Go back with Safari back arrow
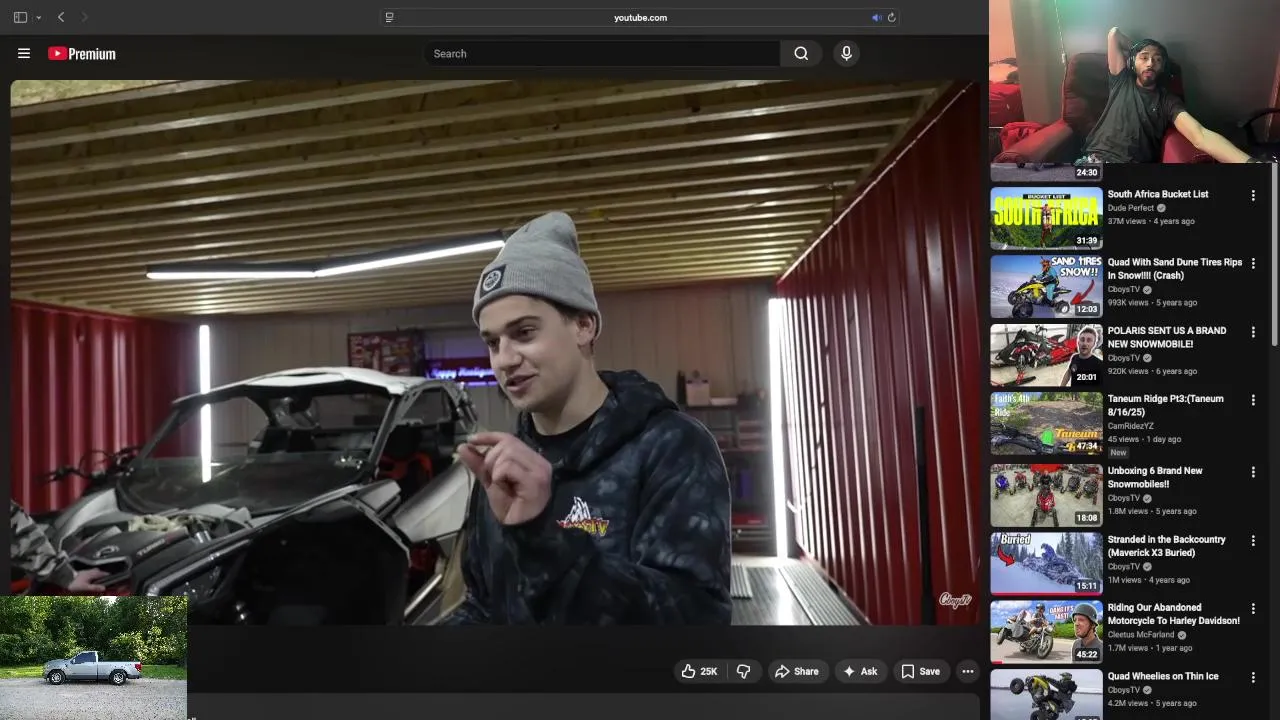Screen dimensions: 1280x720 (x=61, y=17)
